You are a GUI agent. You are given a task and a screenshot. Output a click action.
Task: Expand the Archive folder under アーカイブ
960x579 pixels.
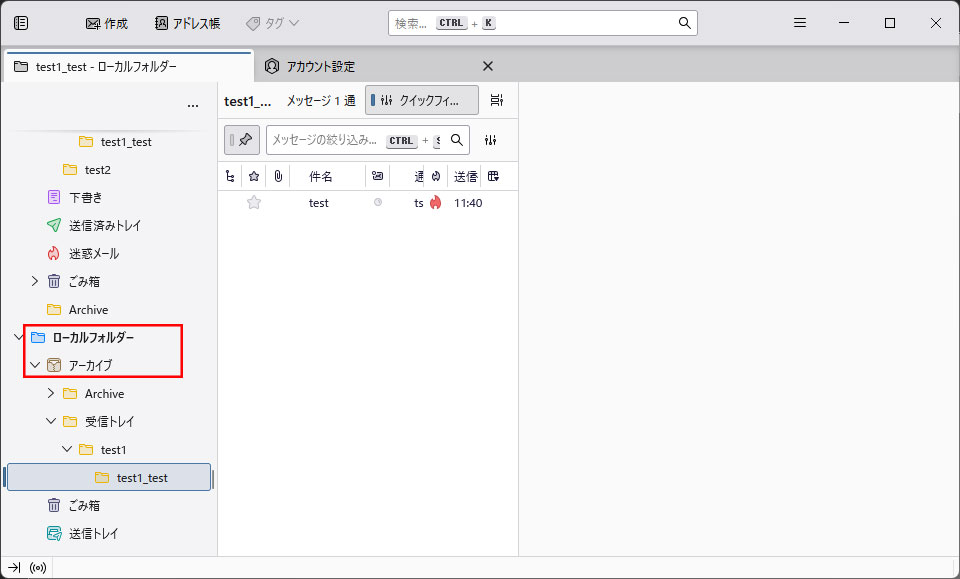(x=51, y=394)
